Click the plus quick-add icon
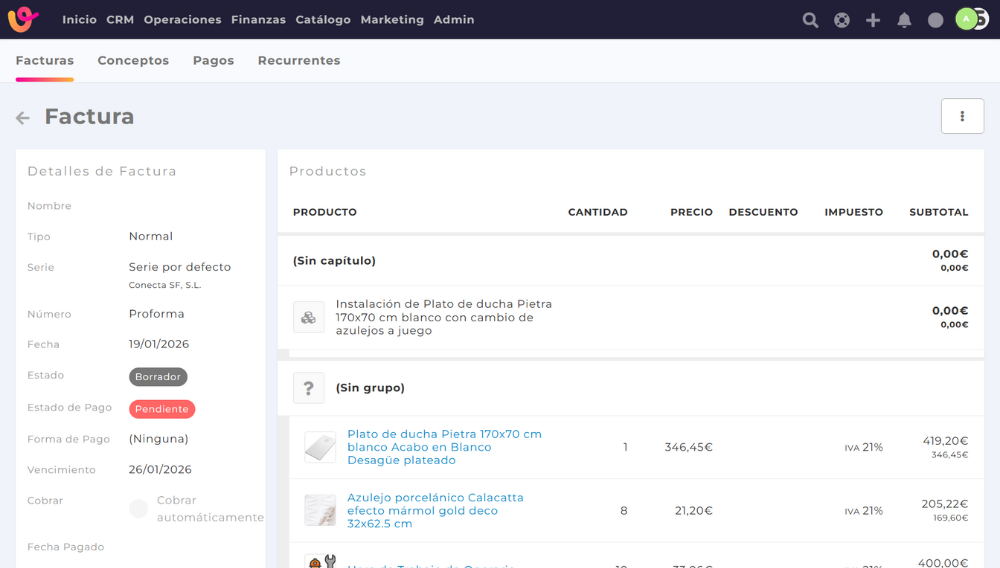Screen dimensions: 1000x568 coord(873,20)
